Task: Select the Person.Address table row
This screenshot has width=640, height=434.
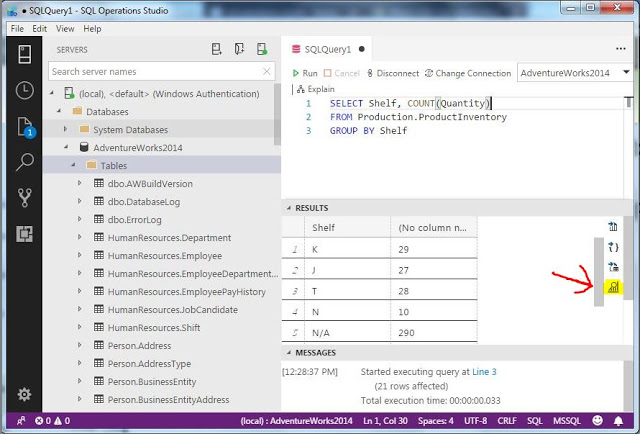Action: point(161,345)
